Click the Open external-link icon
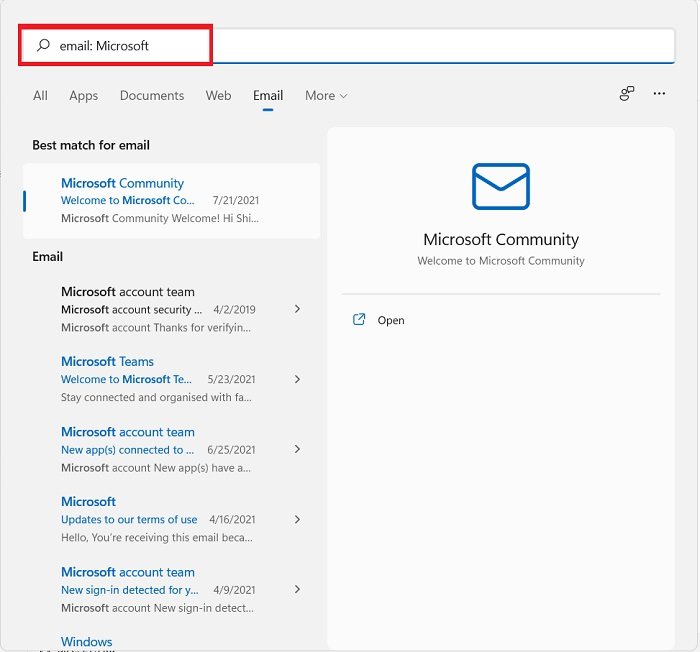This screenshot has width=700, height=652. click(359, 319)
